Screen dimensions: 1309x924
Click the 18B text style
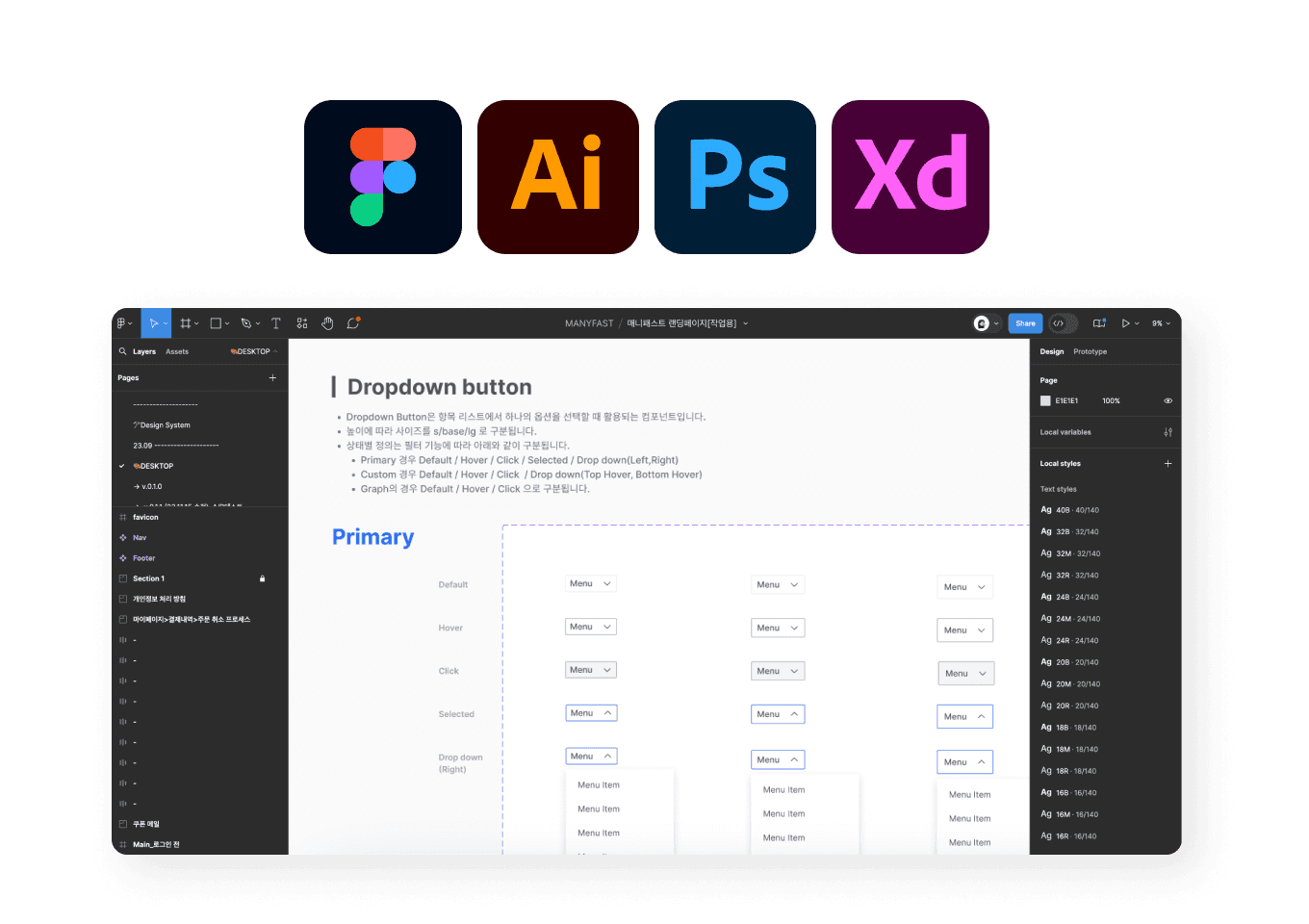1068,728
